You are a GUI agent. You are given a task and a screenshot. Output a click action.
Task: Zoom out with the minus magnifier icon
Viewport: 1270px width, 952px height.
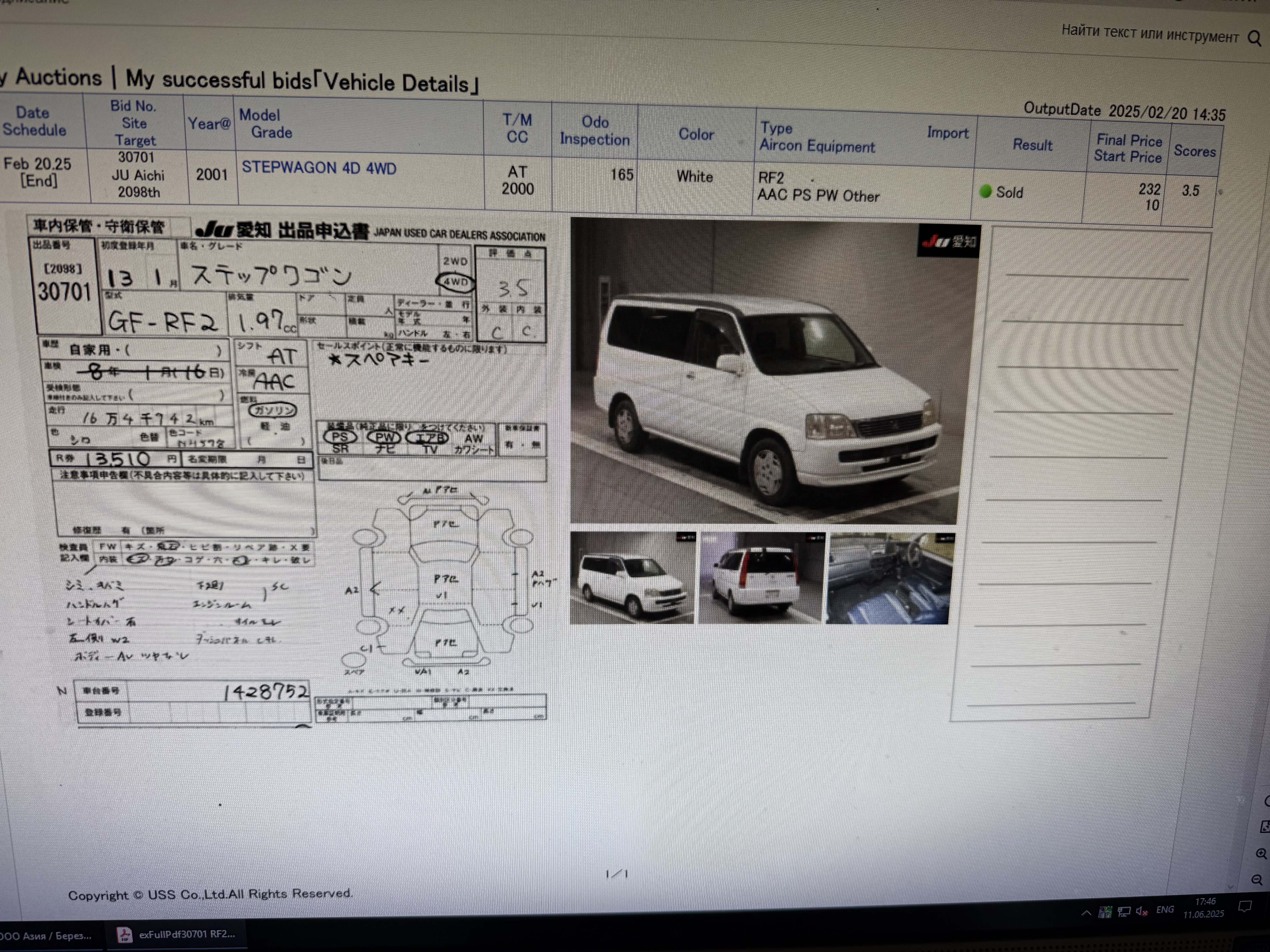(x=1257, y=880)
